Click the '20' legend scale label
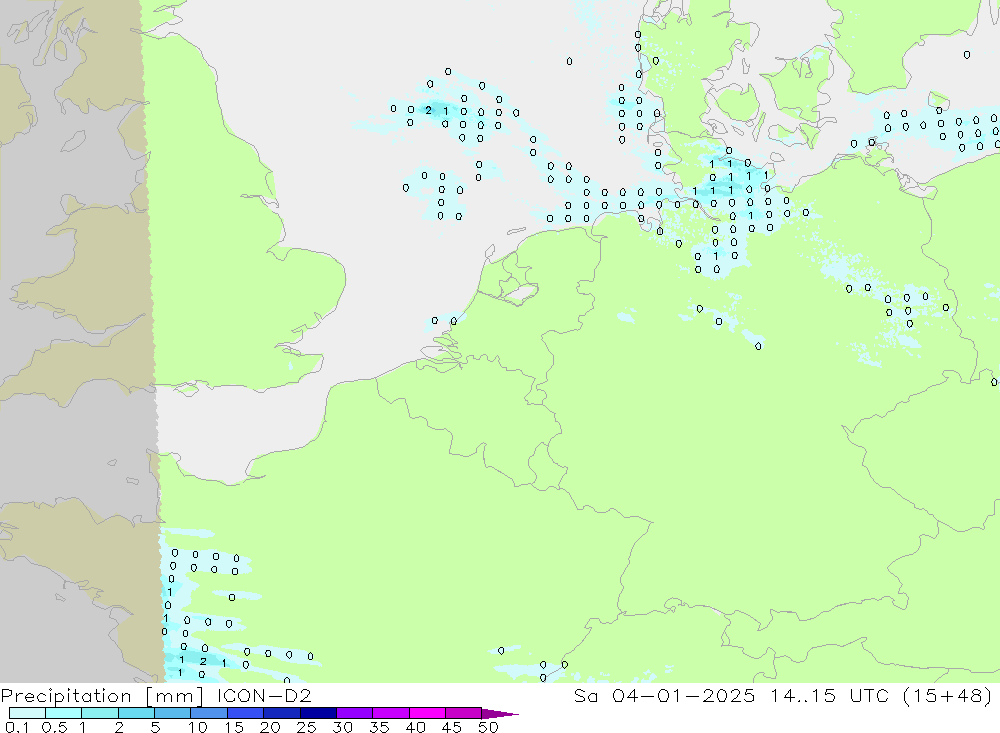This screenshot has width=1000, height=733. point(270,727)
